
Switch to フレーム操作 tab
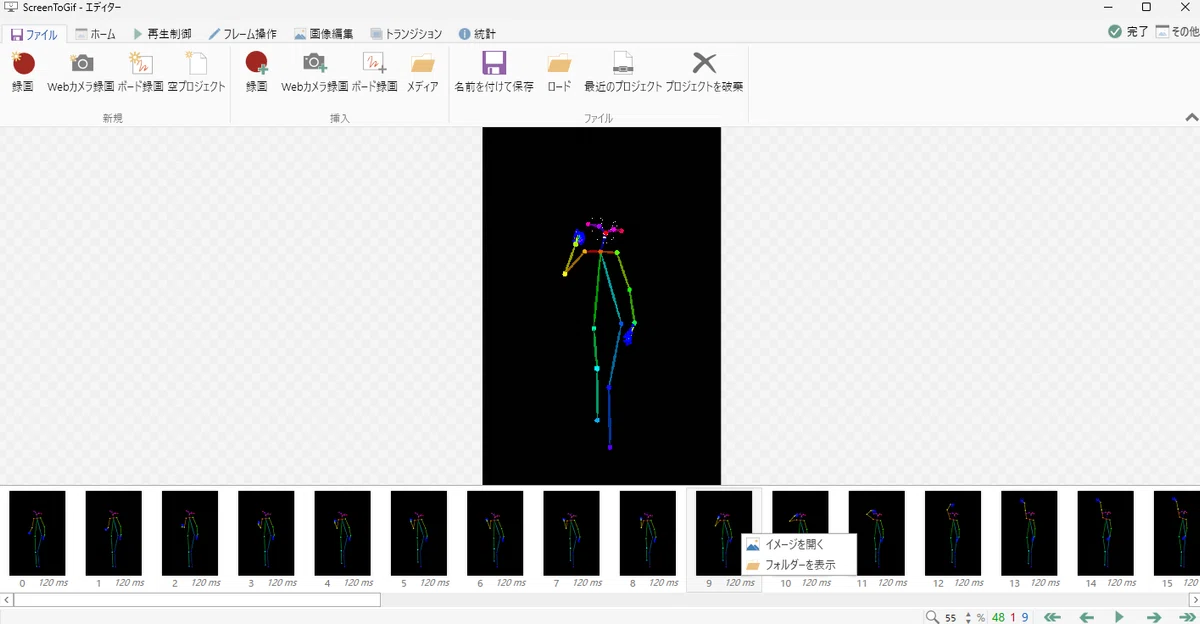(243, 34)
